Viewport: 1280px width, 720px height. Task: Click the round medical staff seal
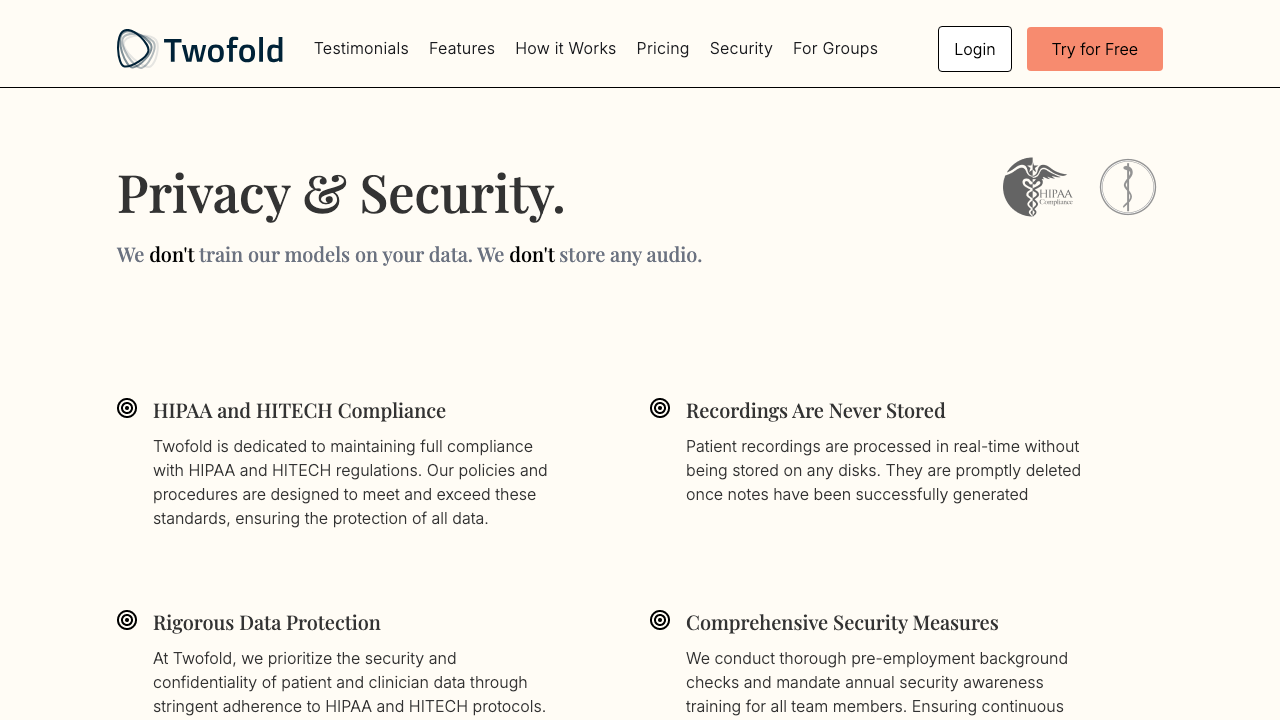click(1128, 187)
